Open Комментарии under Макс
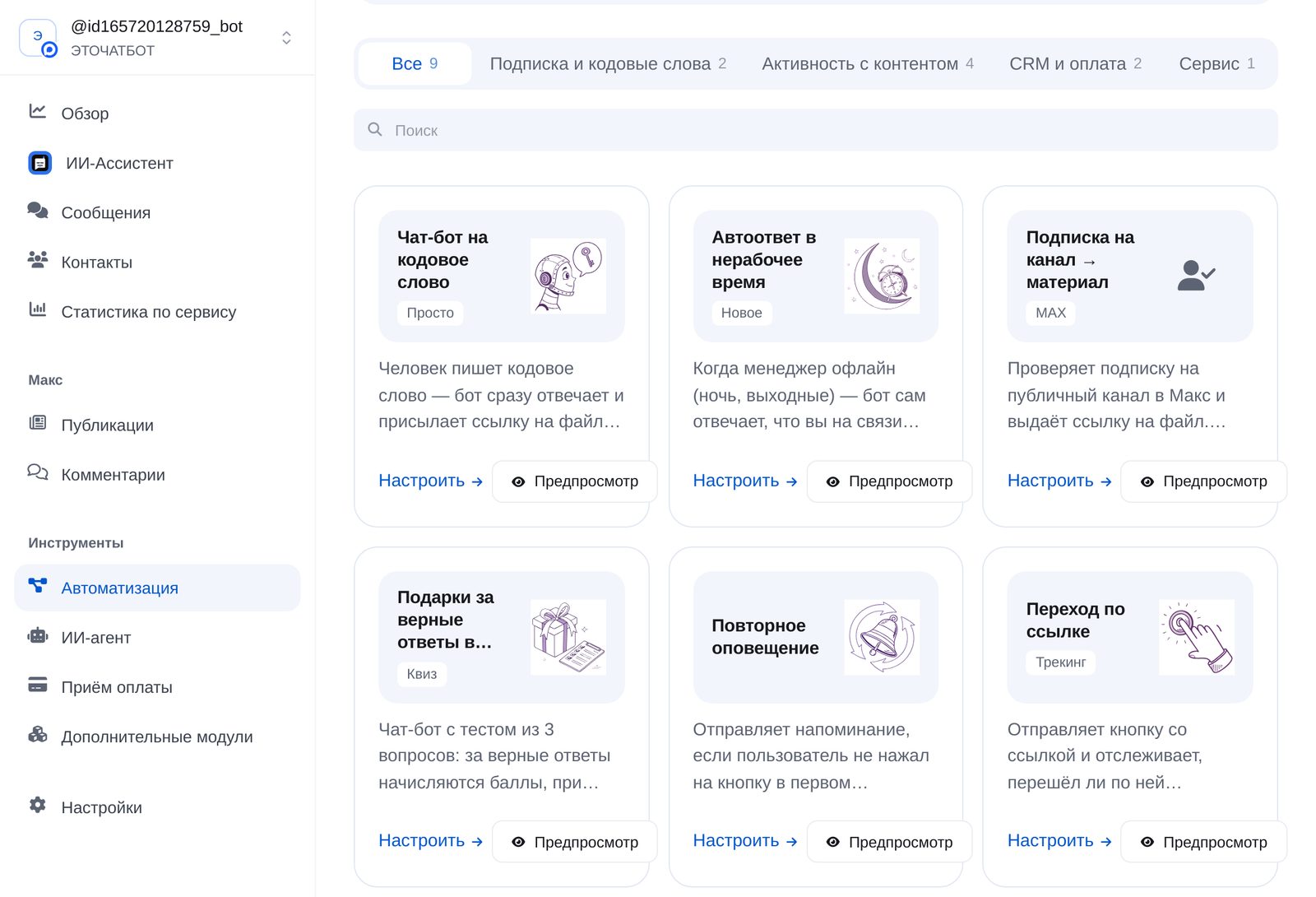The width and height of the screenshot is (1316, 897). click(x=157, y=475)
